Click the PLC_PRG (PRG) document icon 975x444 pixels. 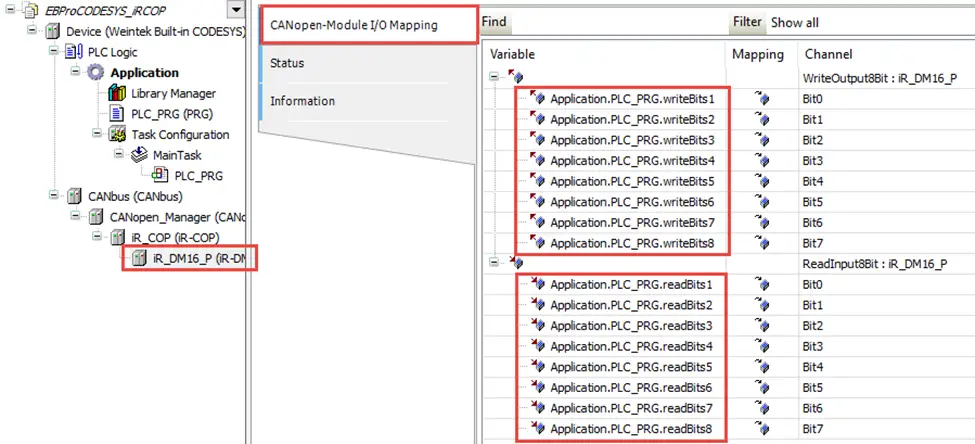click(117, 114)
